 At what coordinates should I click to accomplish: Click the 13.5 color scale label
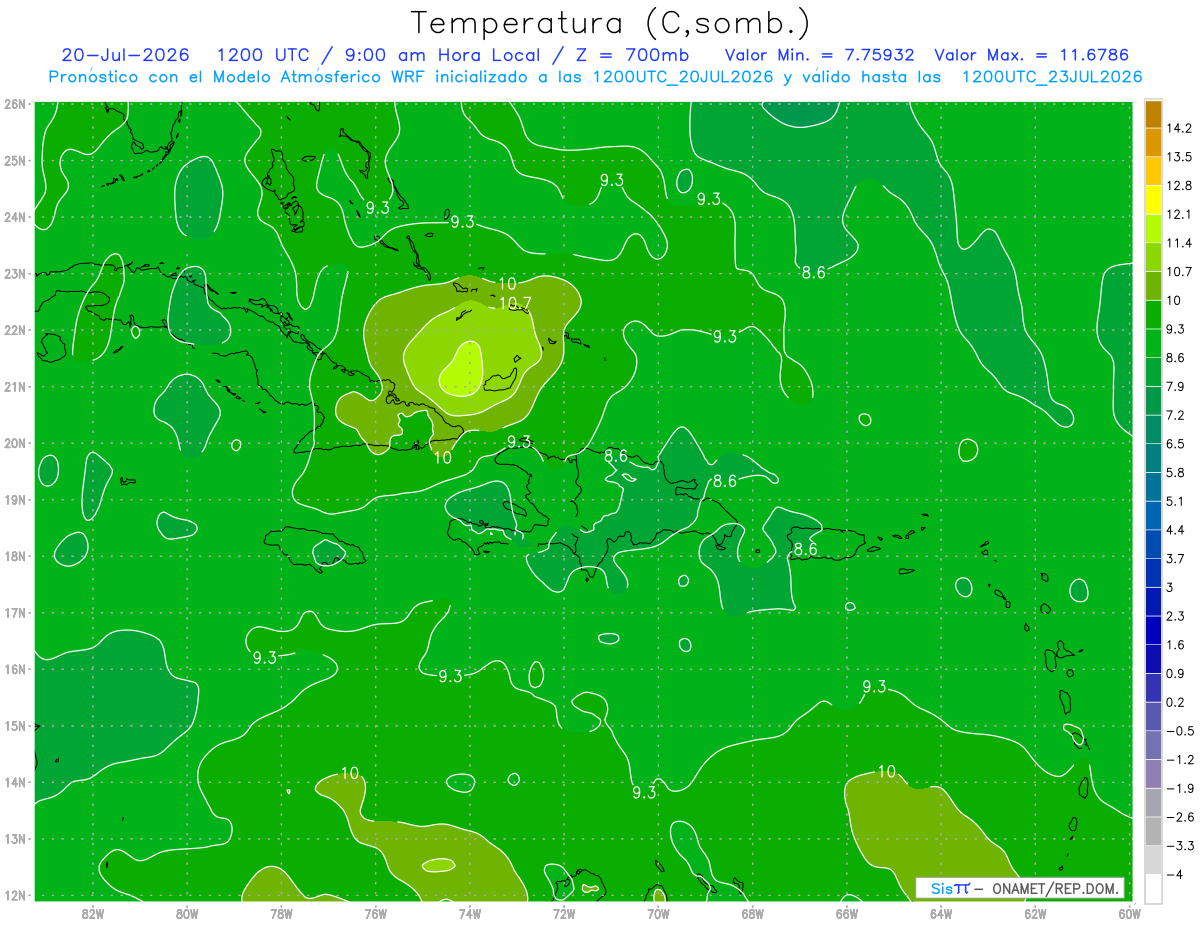(x=1179, y=157)
